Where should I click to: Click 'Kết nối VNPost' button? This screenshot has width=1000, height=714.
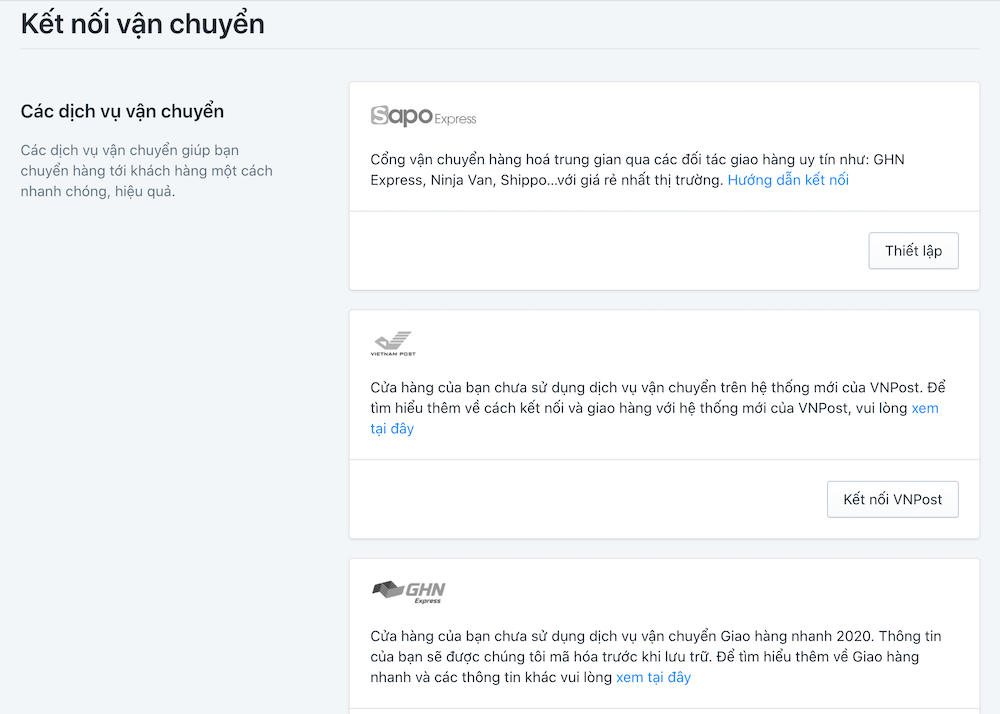[x=892, y=499]
